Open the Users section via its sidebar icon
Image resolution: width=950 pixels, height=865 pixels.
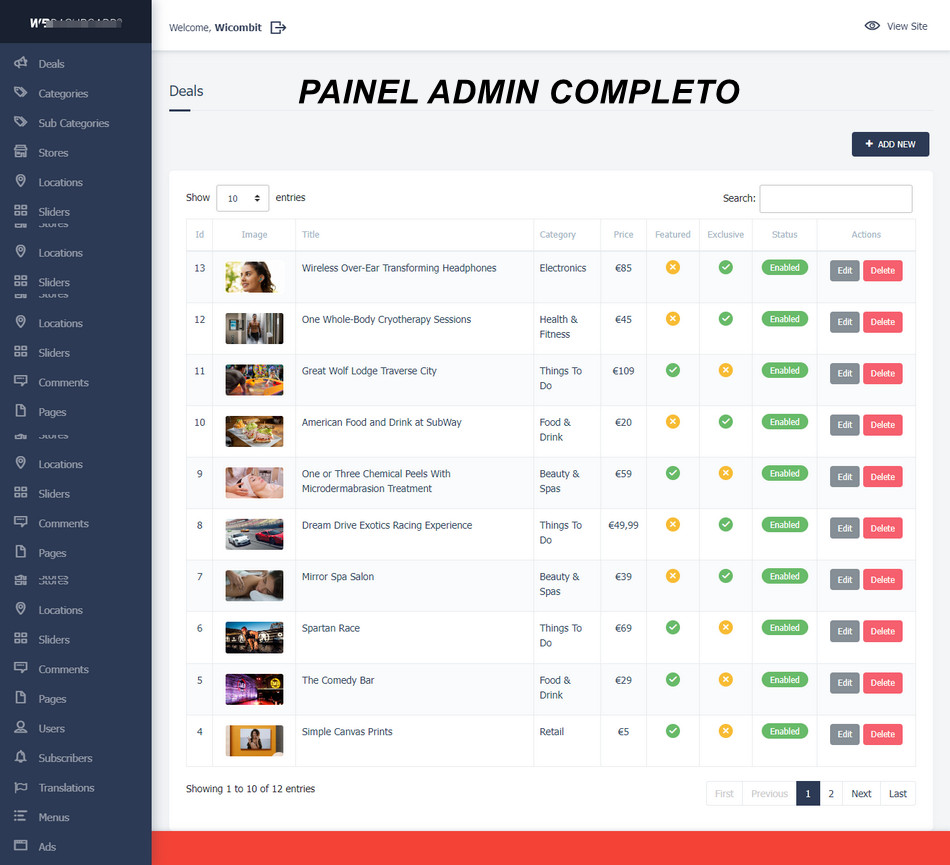click(x=20, y=728)
